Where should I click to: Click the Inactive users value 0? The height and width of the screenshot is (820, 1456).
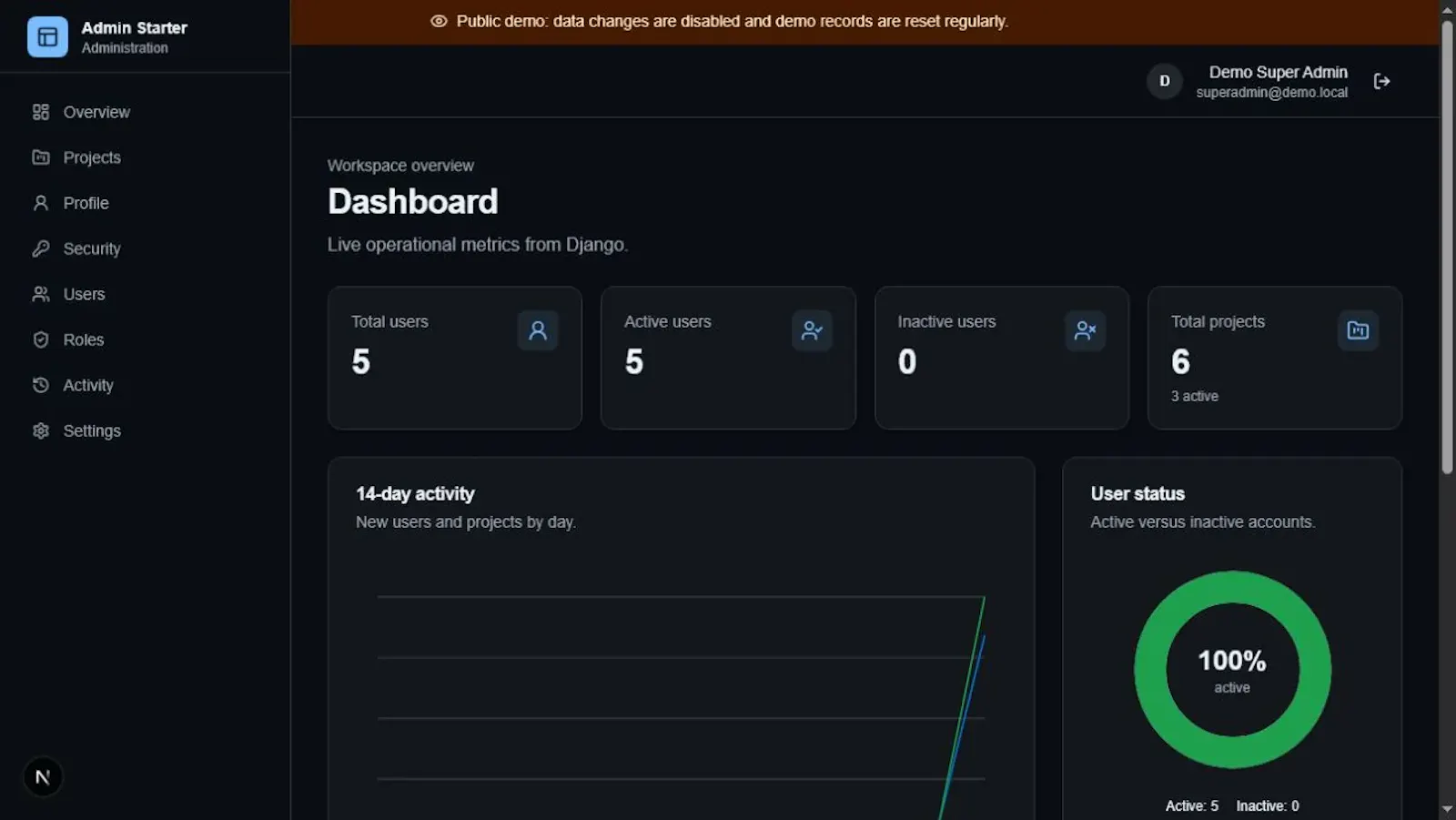tap(907, 361)
